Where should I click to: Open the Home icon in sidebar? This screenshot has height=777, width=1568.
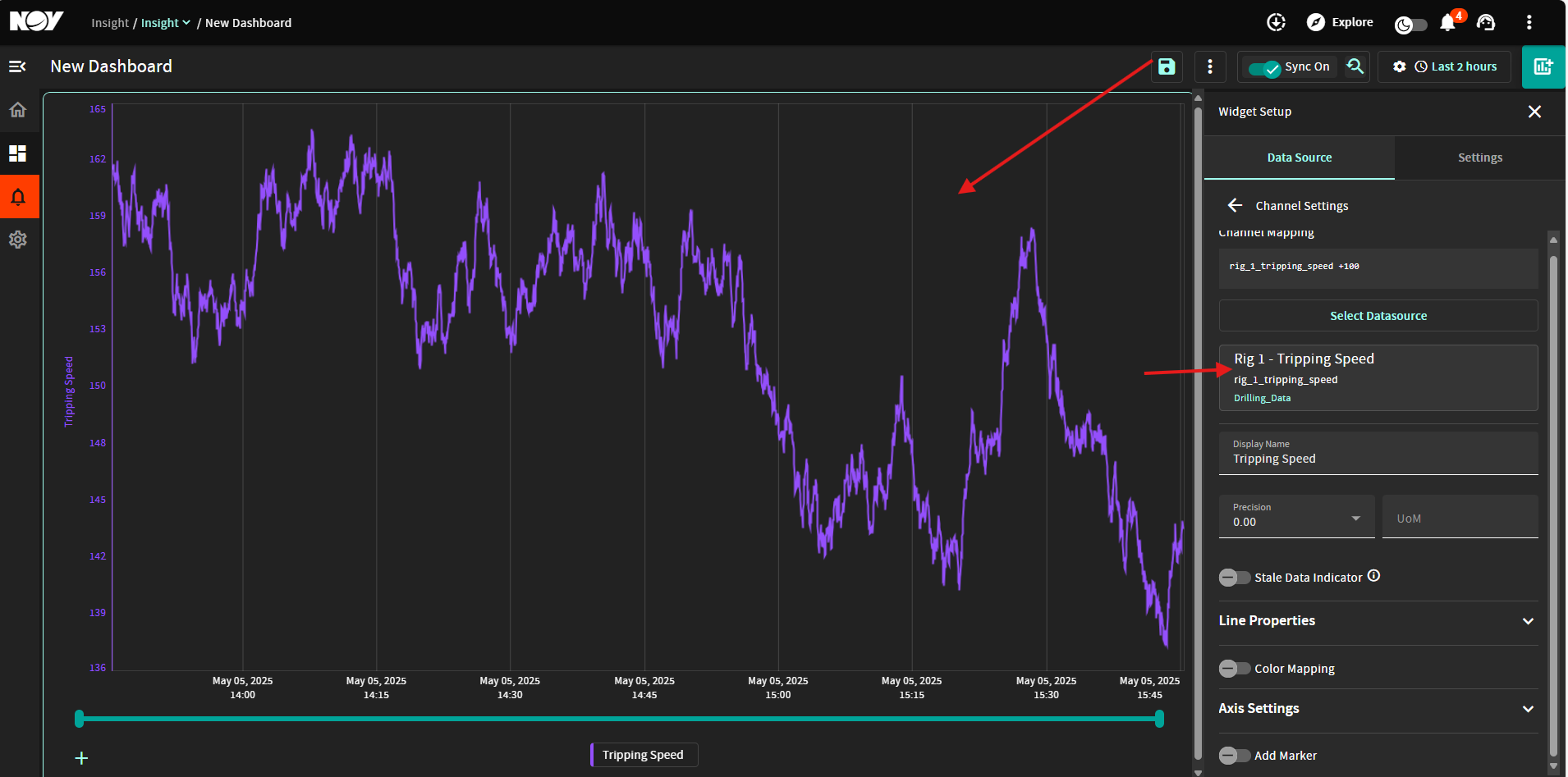18,110
